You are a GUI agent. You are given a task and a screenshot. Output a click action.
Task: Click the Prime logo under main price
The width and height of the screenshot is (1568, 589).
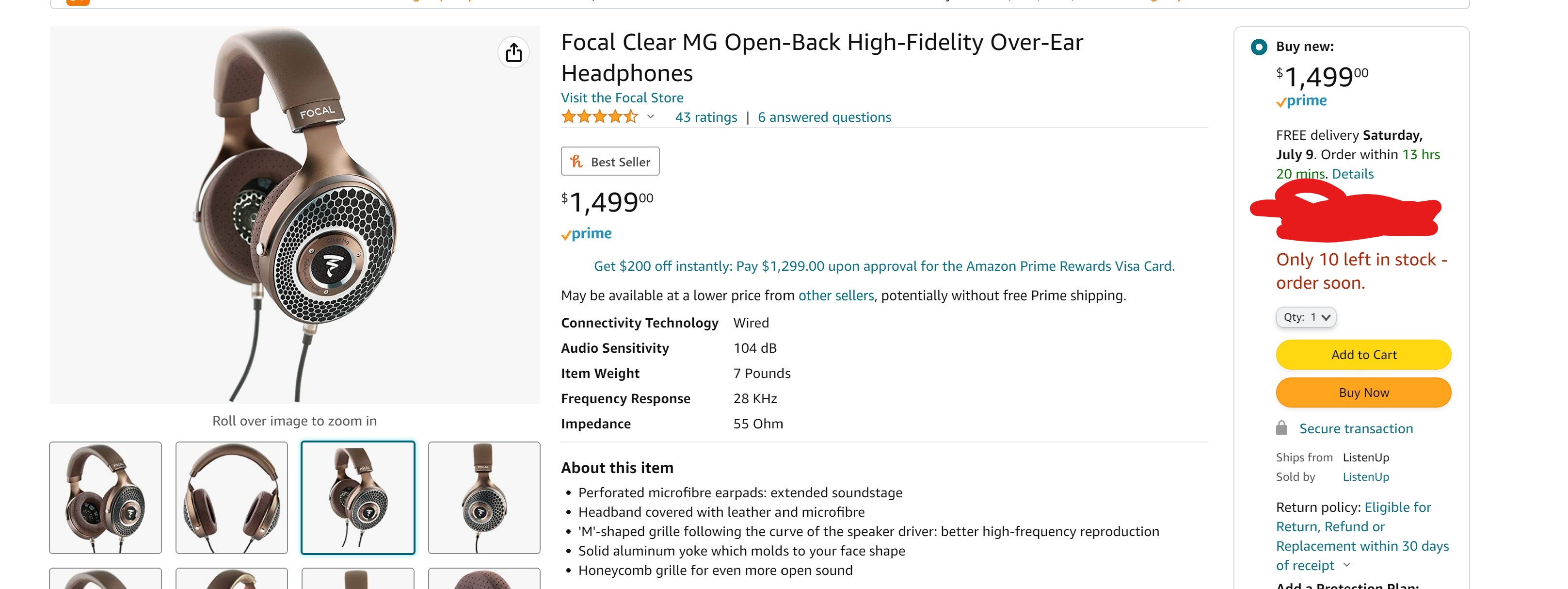pos(586,234)
